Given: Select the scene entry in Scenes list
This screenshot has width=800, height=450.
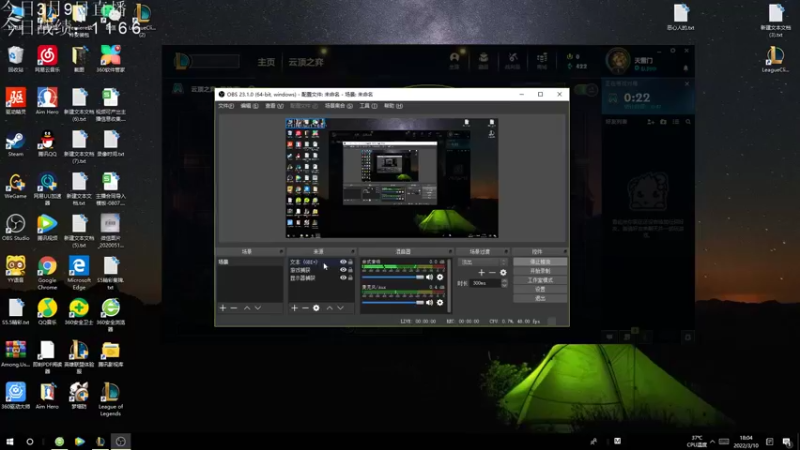Looking at the screenshot, I should click(x=249, y=262).
